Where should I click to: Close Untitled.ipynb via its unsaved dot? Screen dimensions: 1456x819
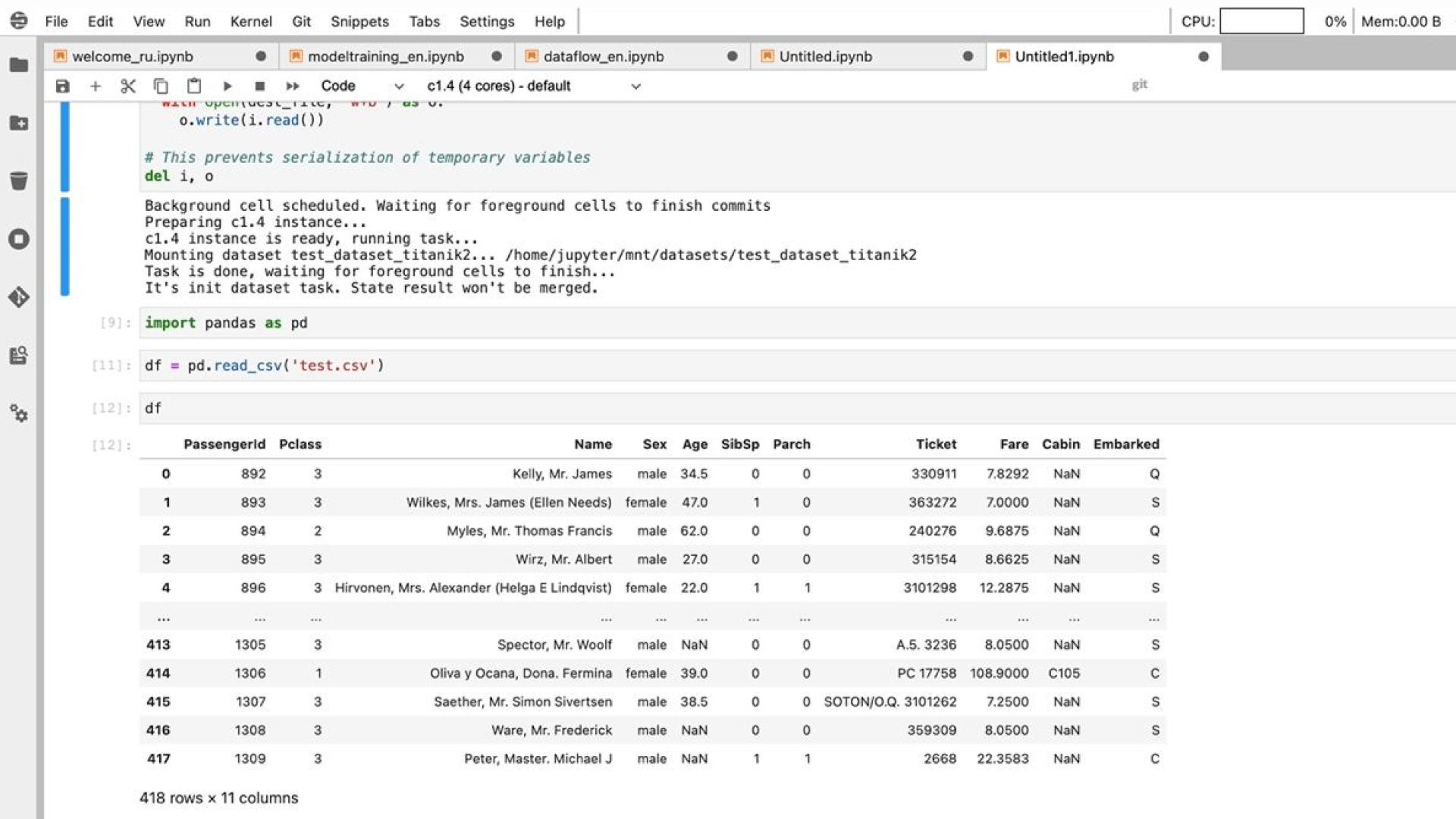point(968,56)
